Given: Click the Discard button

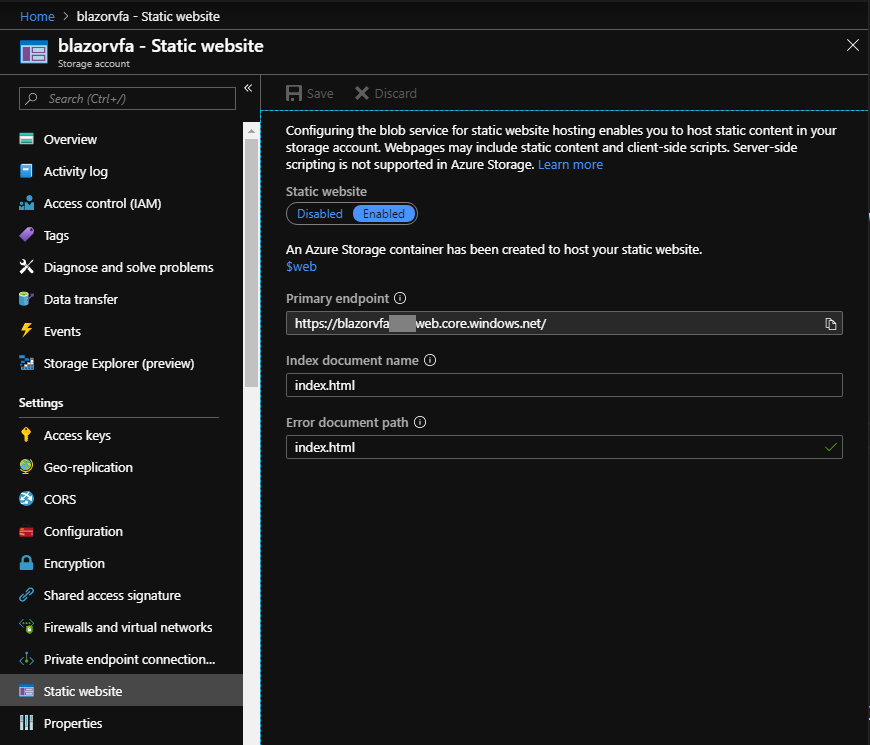Looking at the screenshot, I should (386, 93).
